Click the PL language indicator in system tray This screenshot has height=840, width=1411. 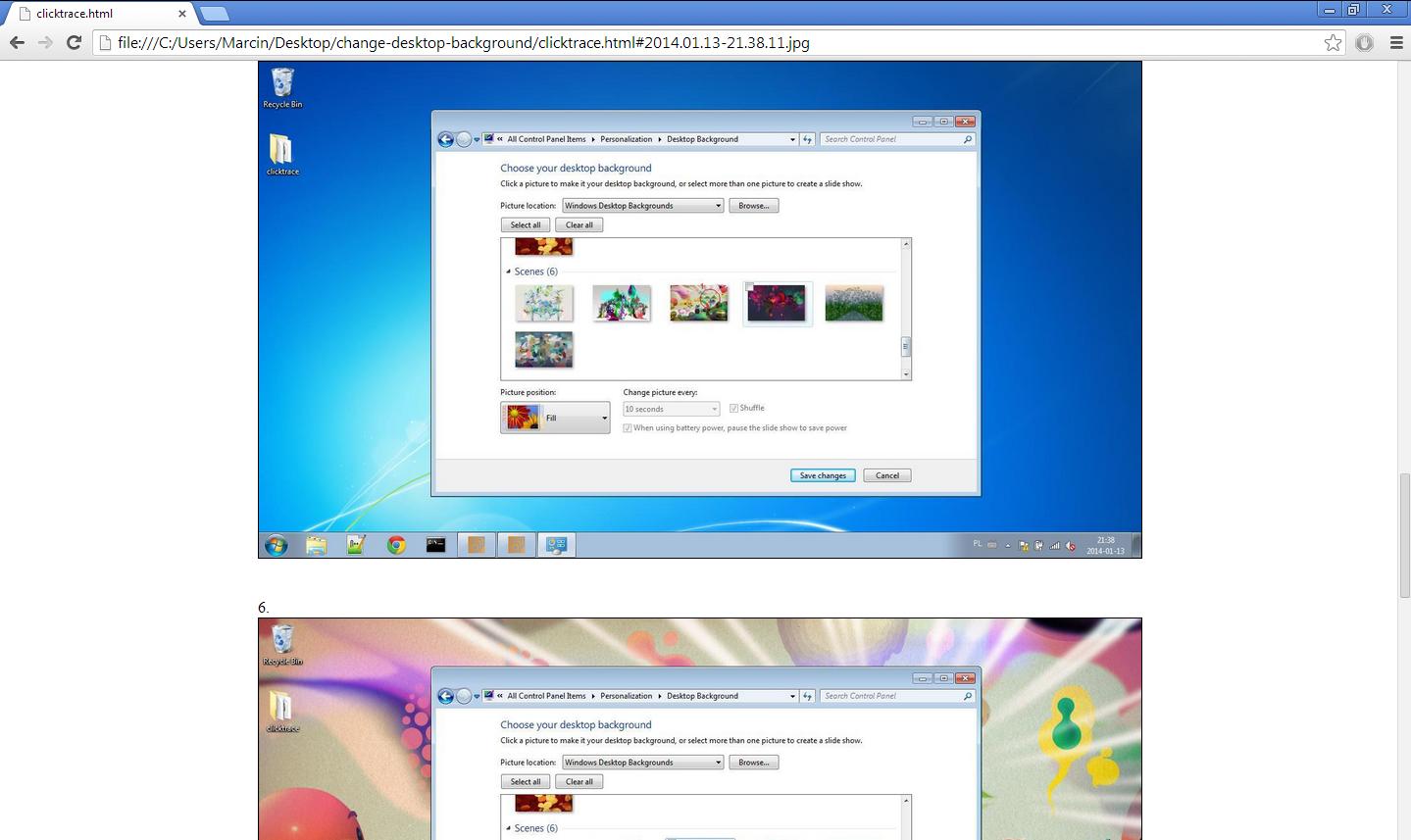pos(978,544)
